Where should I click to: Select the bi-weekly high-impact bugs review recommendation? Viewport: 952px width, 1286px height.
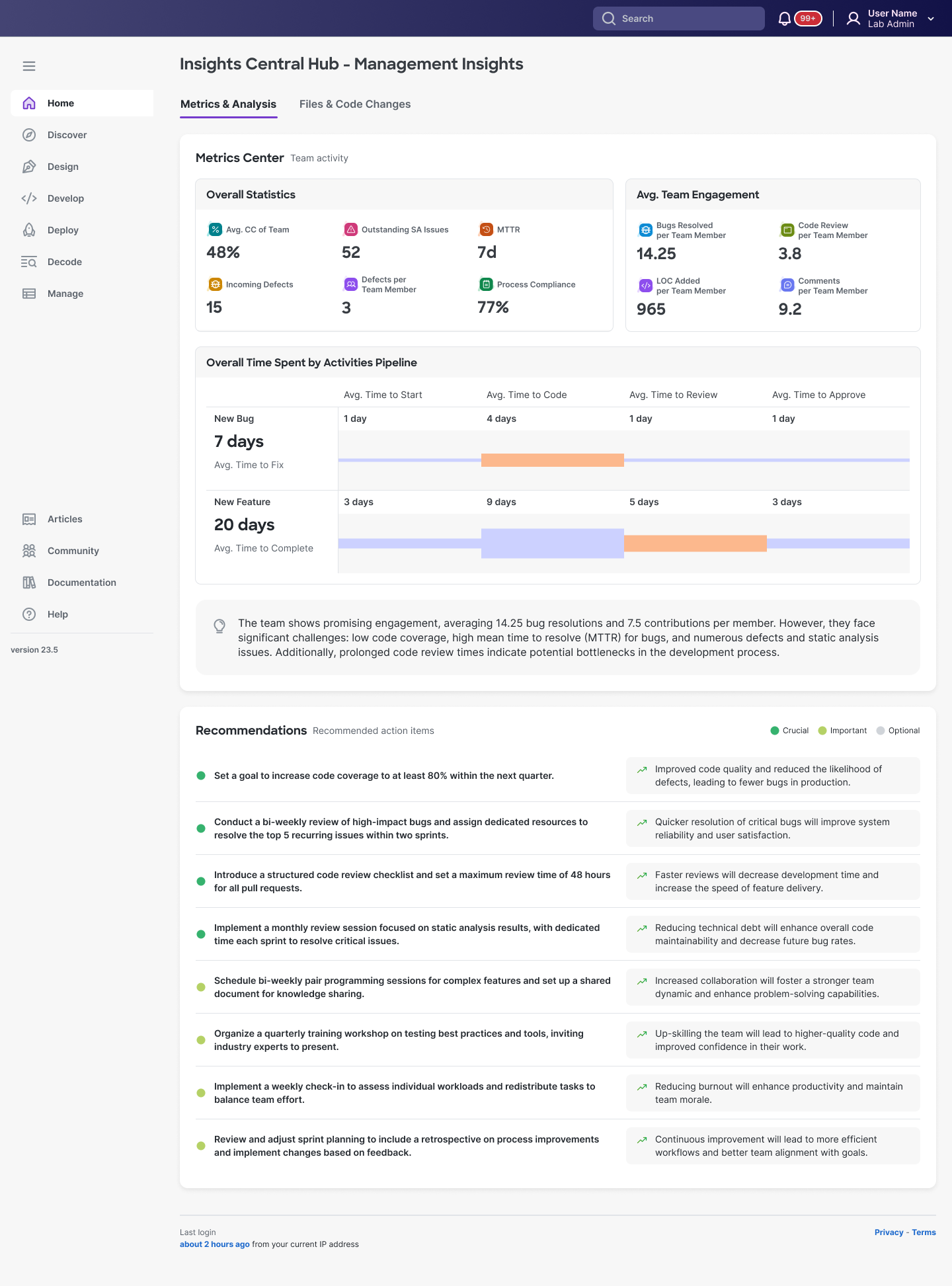401,828
